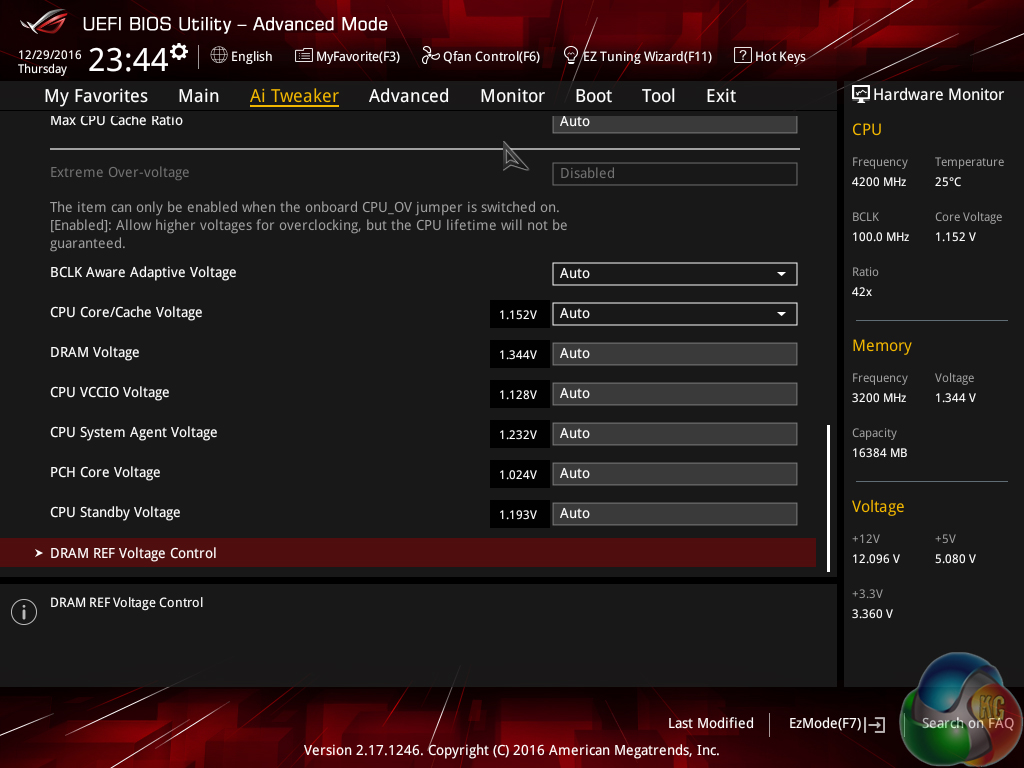This screenshot has height=768, width=1024.
Task: Switch to the Monitor tab
Action: (512, 96)
